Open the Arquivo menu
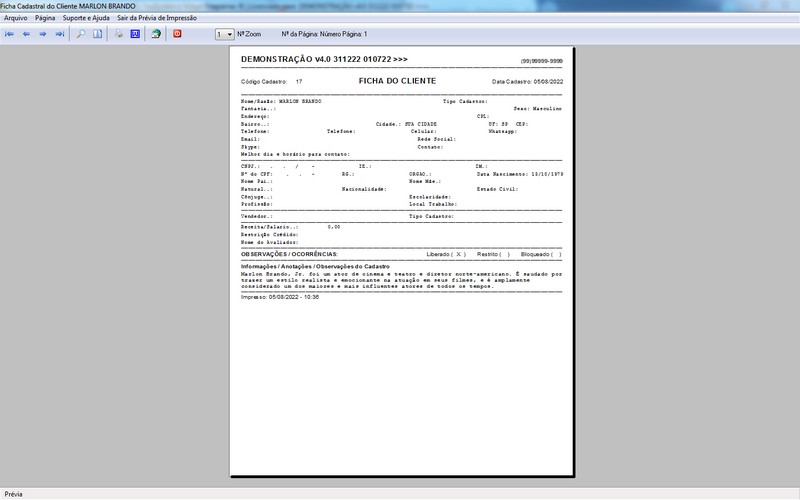 pyautogui.click(x=16, y=18)
